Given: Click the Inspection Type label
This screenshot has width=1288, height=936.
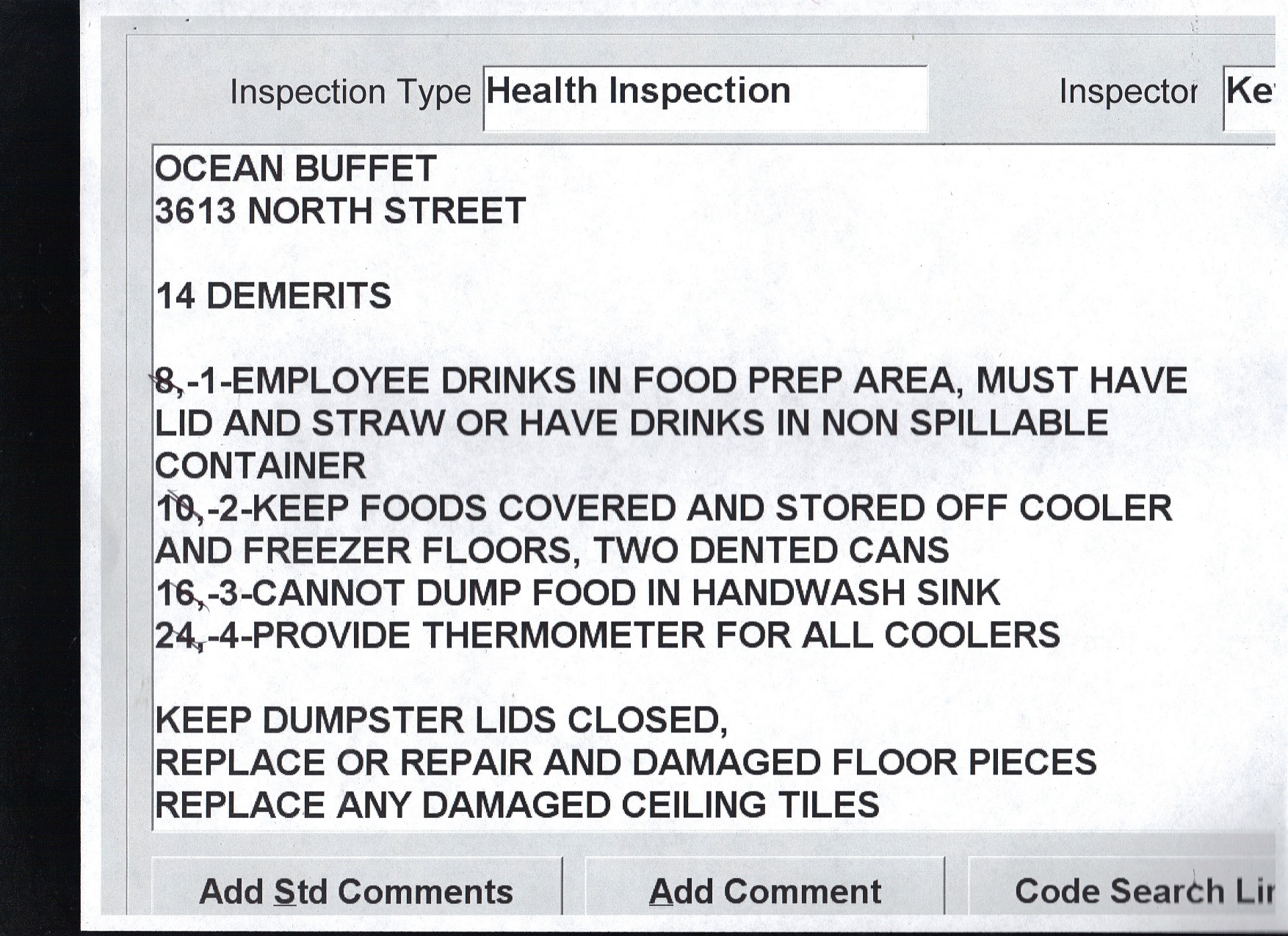Looking at the screenshot, I should (350, 92).
